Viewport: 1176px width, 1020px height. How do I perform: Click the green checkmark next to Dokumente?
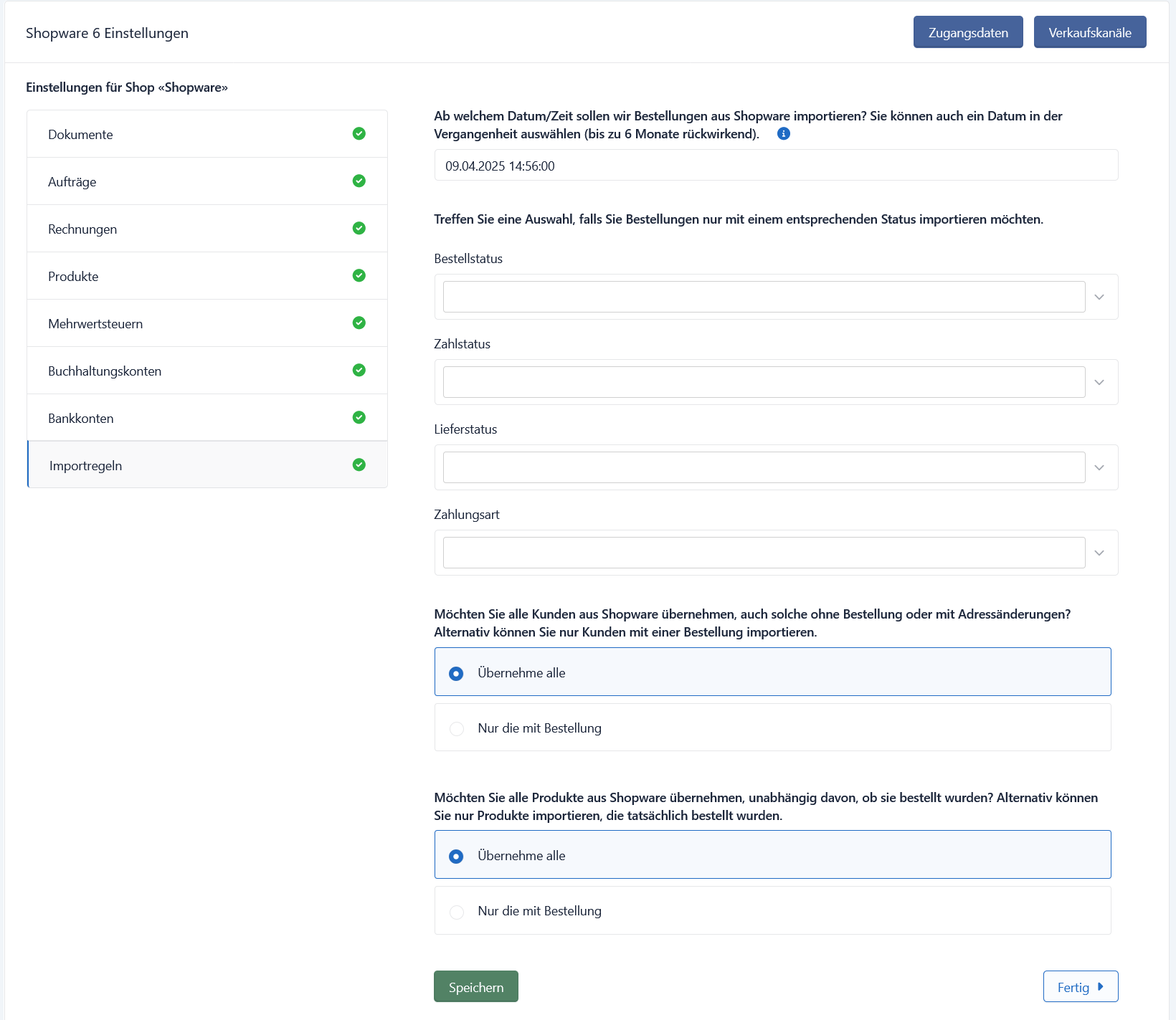coord(359,133)
